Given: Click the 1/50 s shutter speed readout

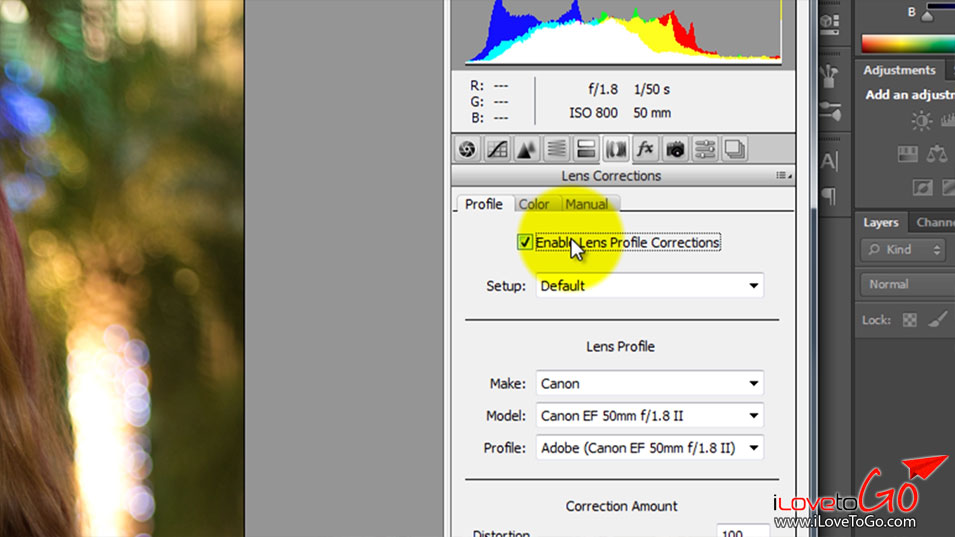Looking at the screenshot, I should click(652, 90).
